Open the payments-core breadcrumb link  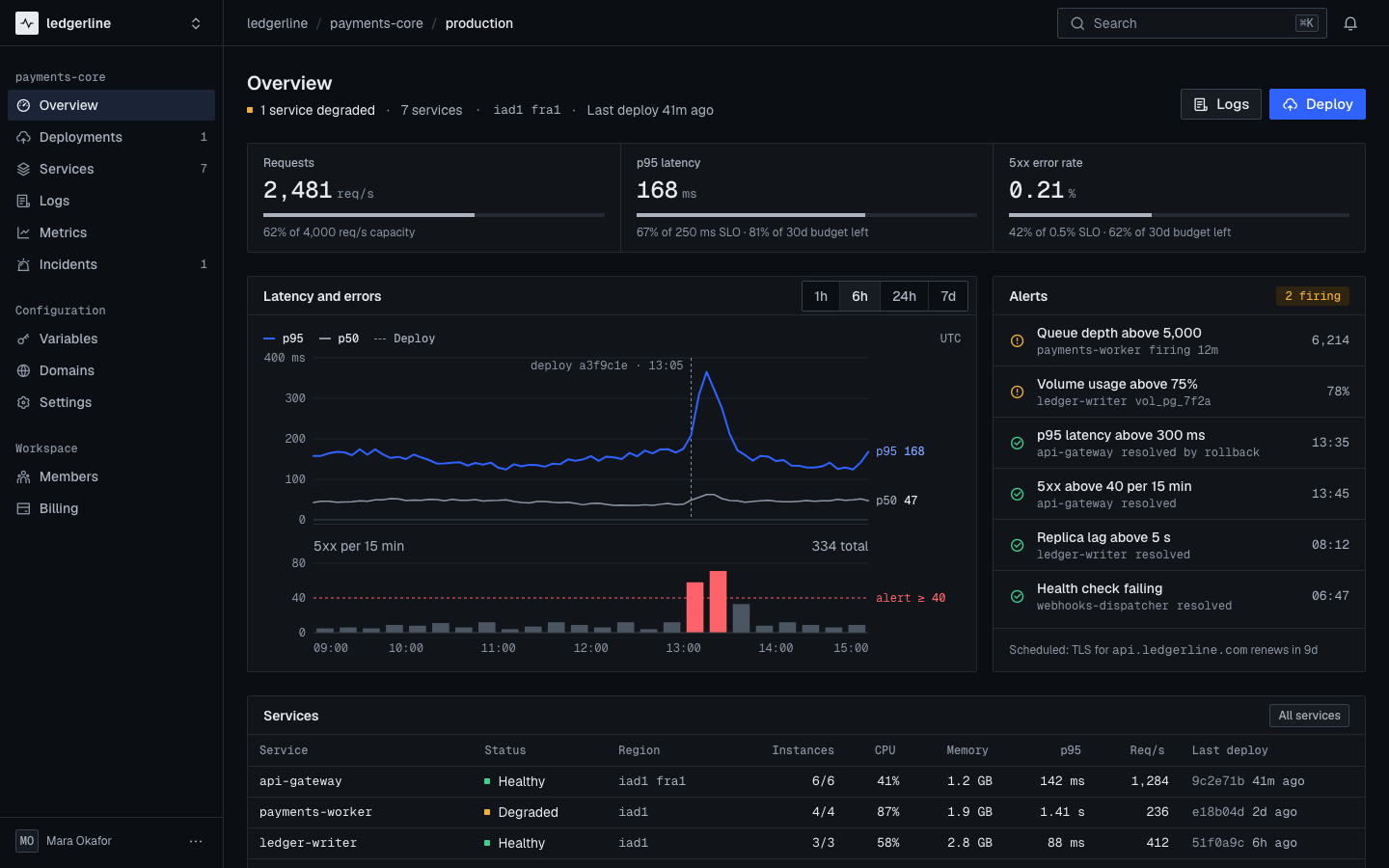376,23
